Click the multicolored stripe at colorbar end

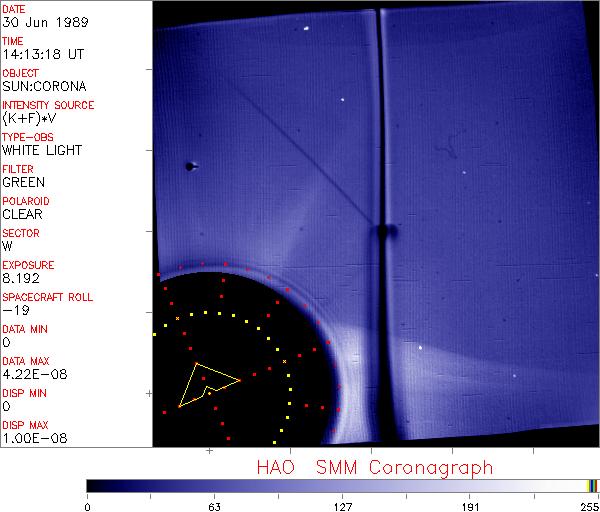tap(592, 486)
